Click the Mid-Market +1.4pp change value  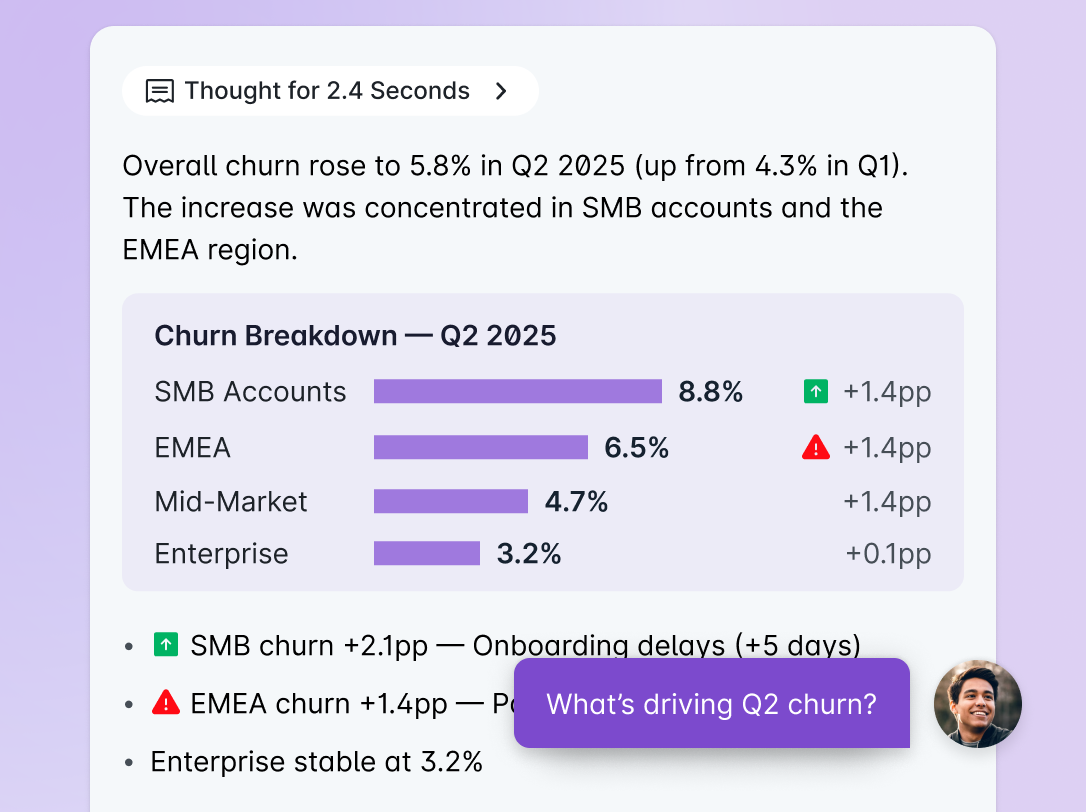pos(887,502)
